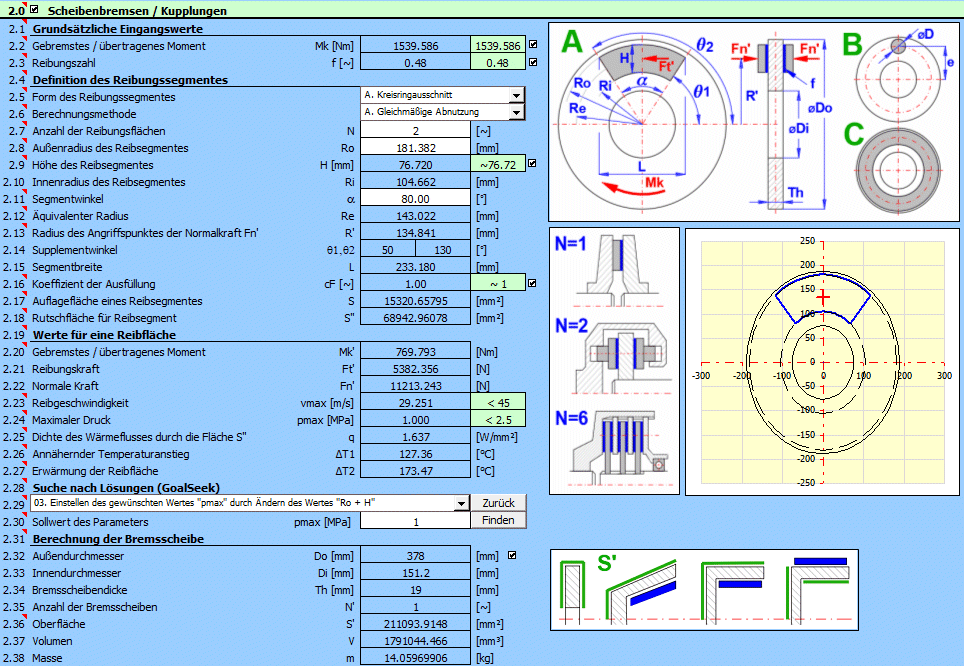Click the Außenradius Ro value 181.382
This screenshot has width=964, height=666.
click(x=416, y=148)
